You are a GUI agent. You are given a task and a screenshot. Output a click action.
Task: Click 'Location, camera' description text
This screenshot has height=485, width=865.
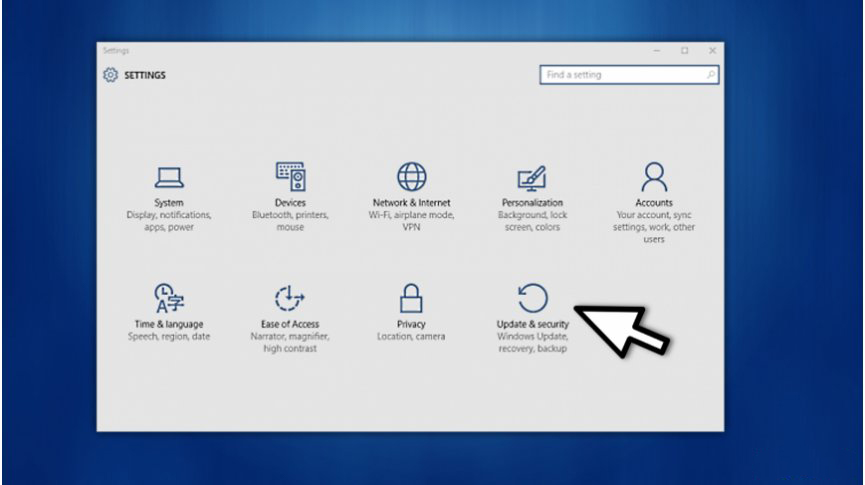coord(411,336)
